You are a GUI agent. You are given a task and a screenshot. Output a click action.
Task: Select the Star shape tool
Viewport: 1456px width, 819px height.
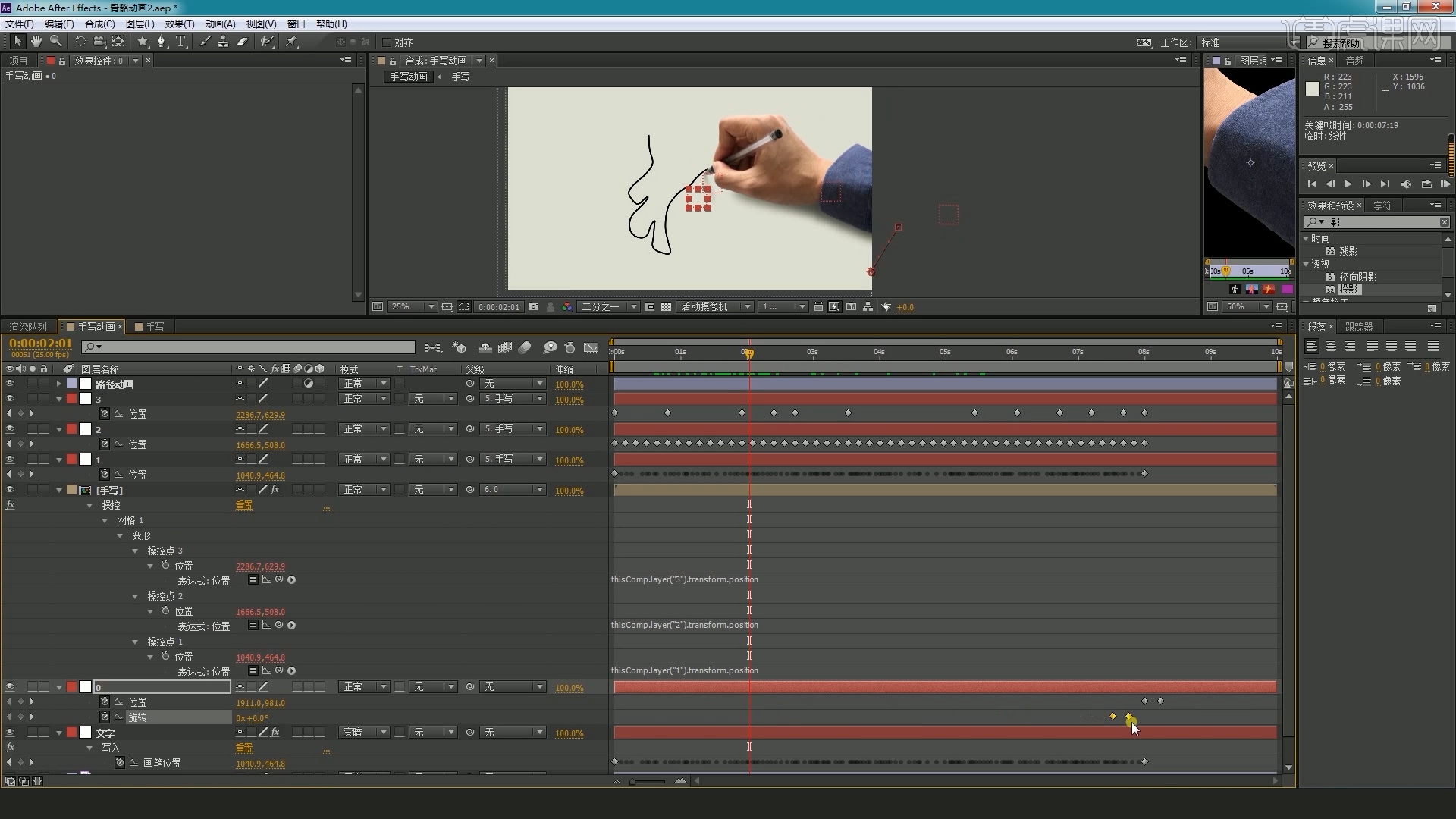(x=142, y=42)
